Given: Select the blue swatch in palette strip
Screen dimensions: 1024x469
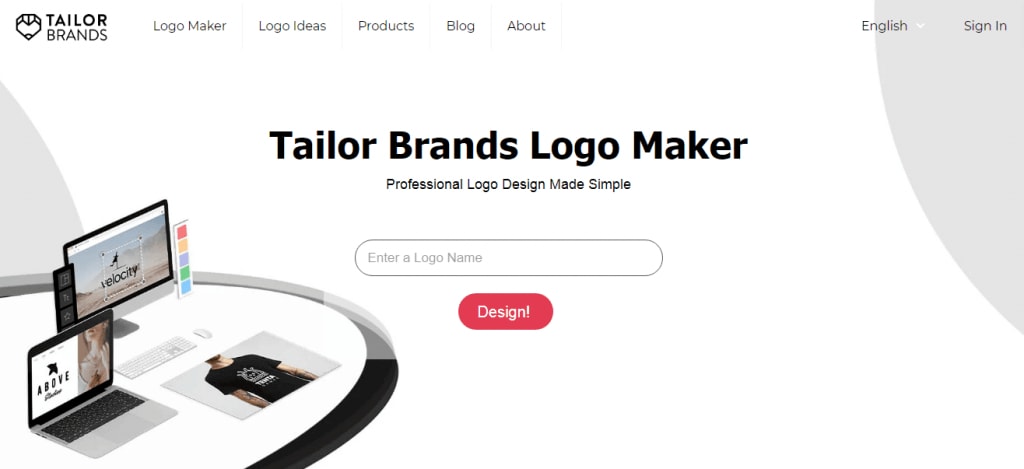Looking at the screenshot, I should pyautogui.click(x=185, y=286).
